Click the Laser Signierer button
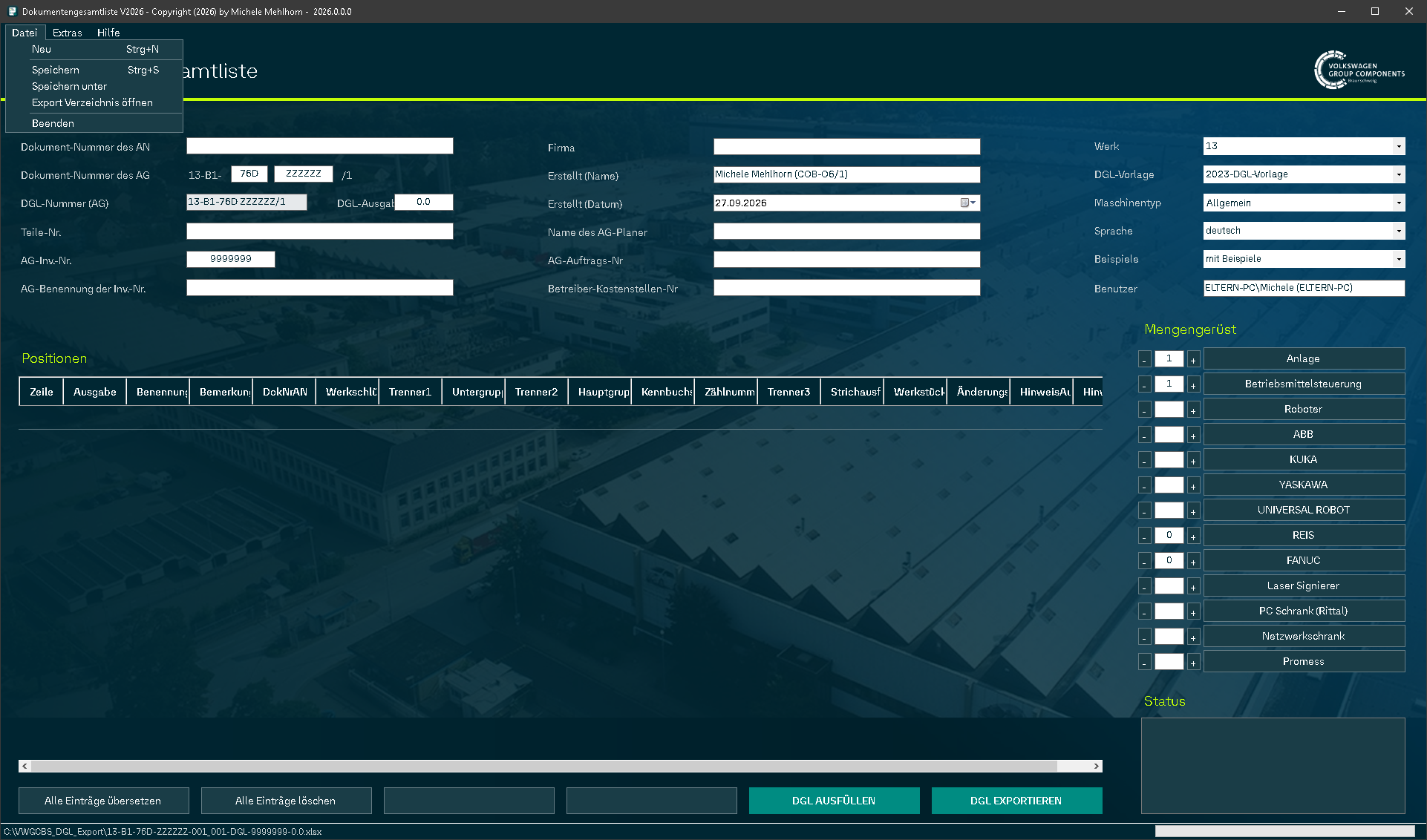The width and height of the screenshot is (1427, 840). 1304,585
